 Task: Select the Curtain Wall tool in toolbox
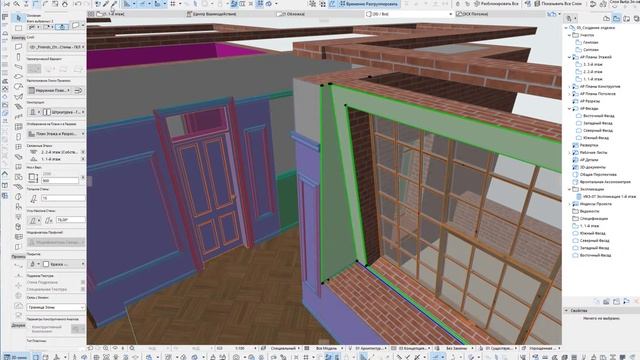[18, 127]
